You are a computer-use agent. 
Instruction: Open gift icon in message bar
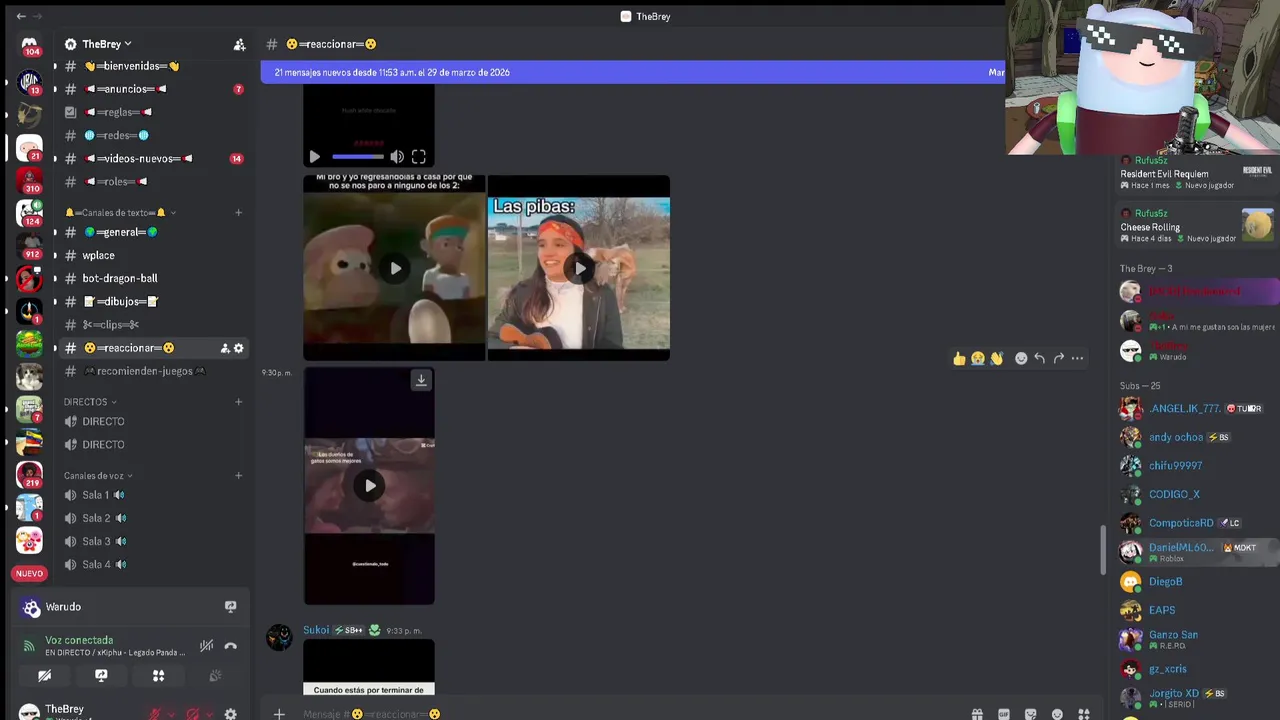[x=977, y=714]
